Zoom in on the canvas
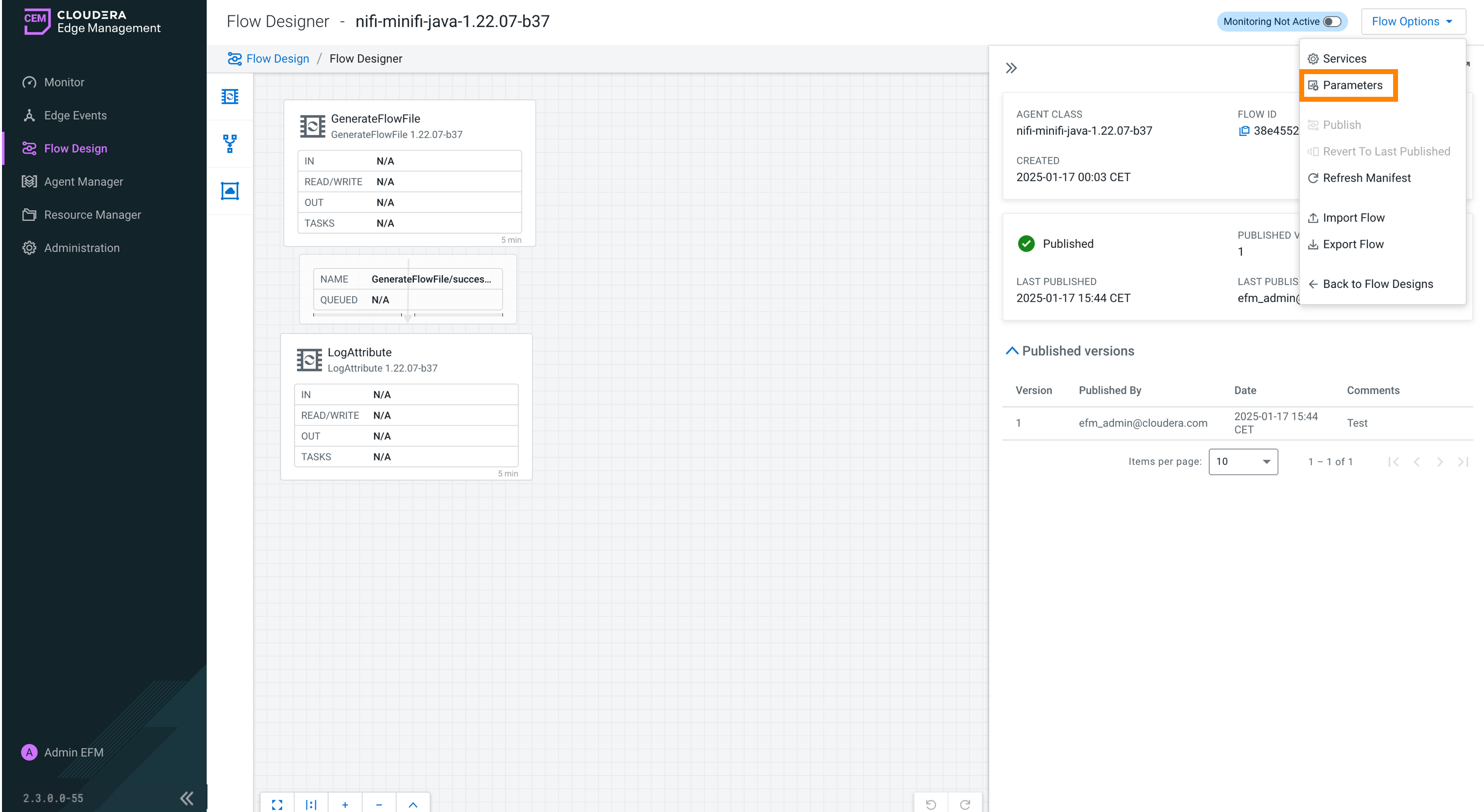The height and width of the screenshot is (812, 1484). (344, 804)
